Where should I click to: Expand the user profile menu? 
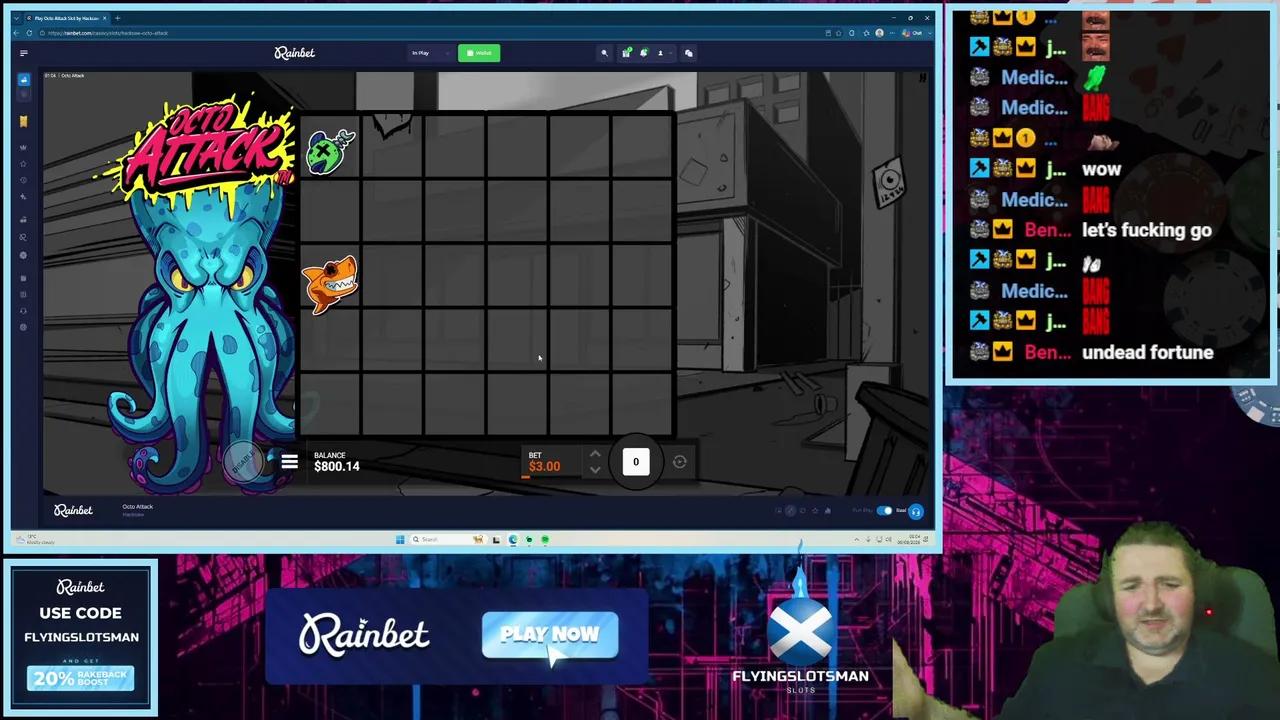click(664, 53)
